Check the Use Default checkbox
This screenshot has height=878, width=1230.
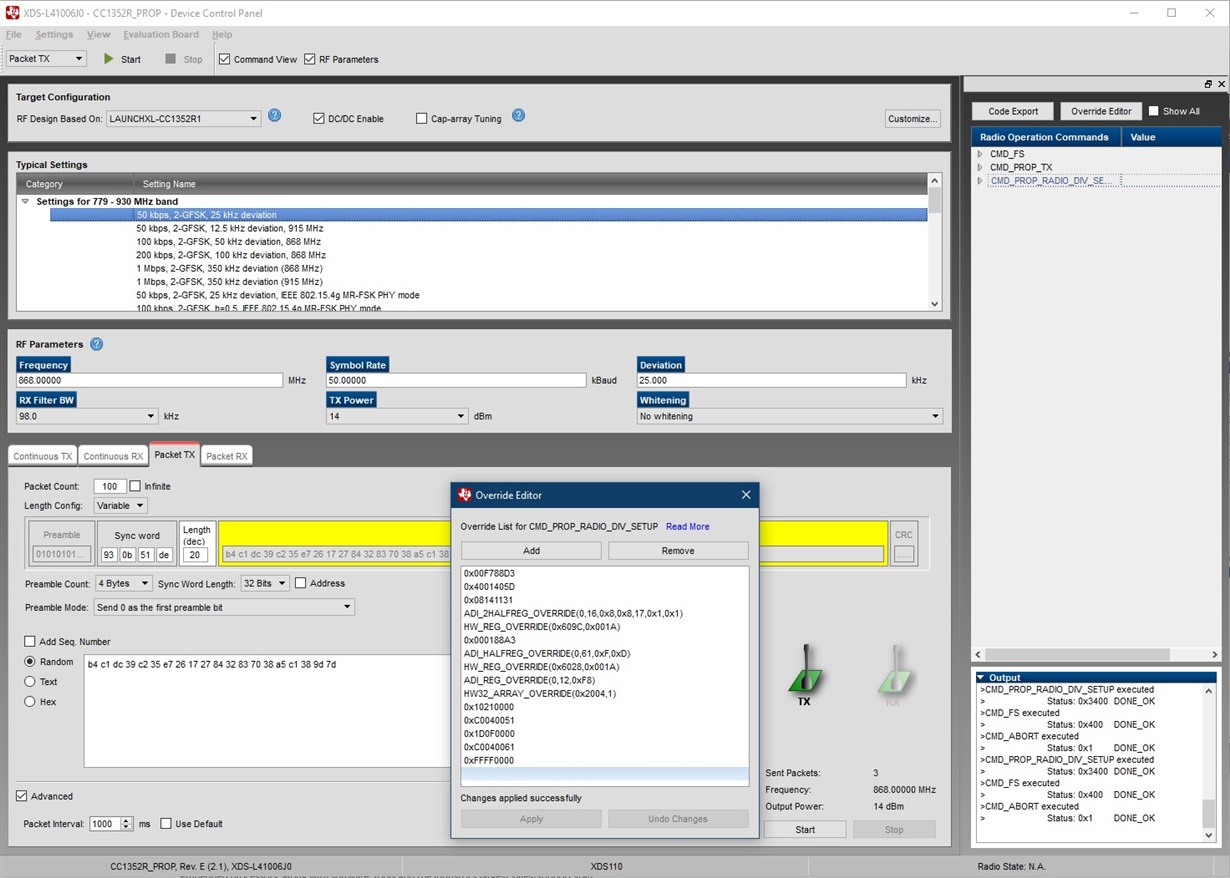(166, 824)
